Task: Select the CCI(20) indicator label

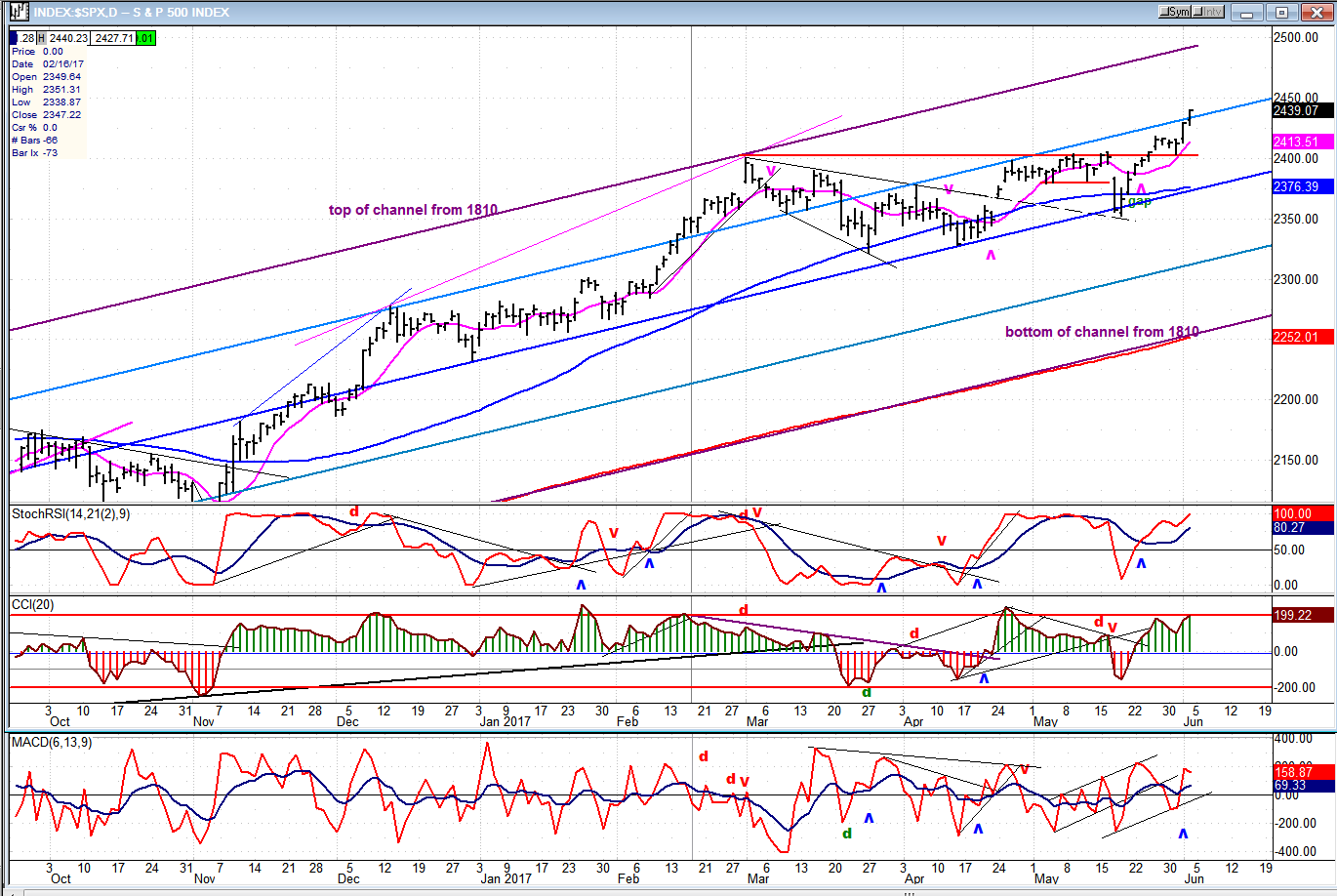Action: [33, 605]
